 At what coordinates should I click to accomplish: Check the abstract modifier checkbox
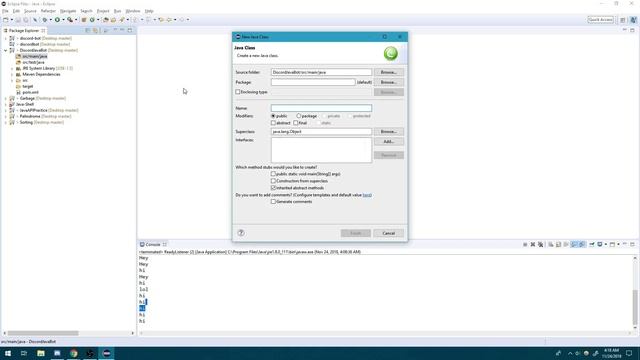273,123
